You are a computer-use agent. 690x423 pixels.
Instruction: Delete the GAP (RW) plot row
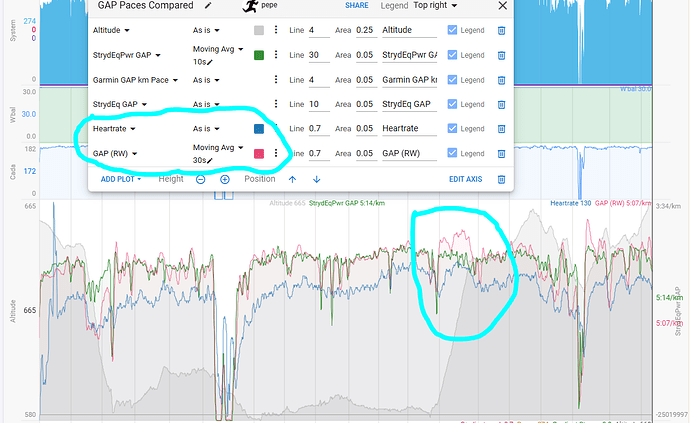pyautogui.click(x=501, y=154)
